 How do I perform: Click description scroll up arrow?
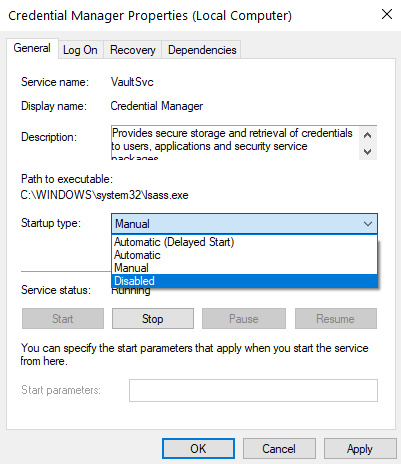coord(368,135)
